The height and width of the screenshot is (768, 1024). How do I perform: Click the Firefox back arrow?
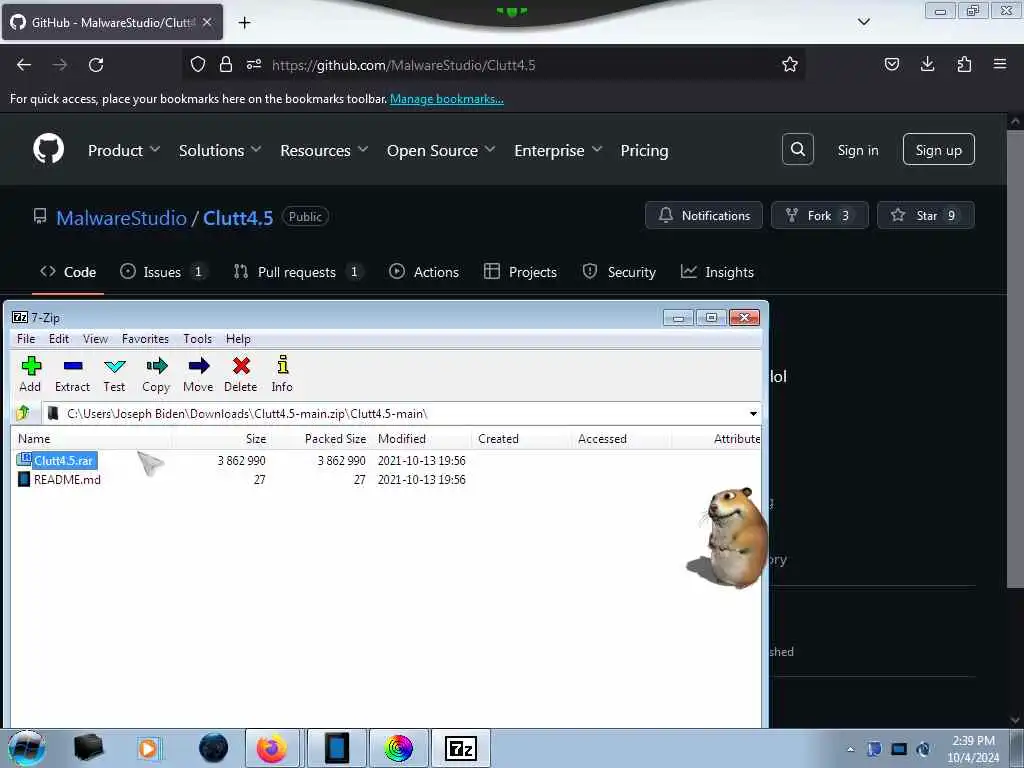24,65
